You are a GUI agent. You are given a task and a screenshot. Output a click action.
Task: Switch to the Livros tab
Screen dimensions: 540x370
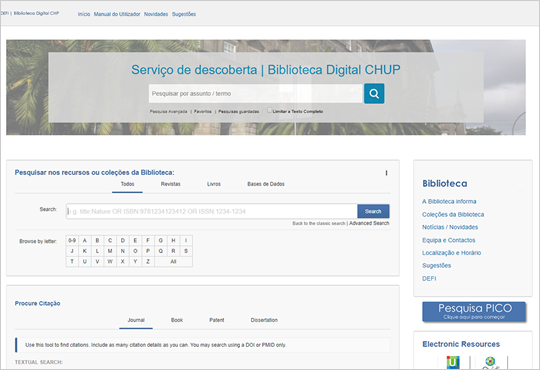(x=214, y=184)
